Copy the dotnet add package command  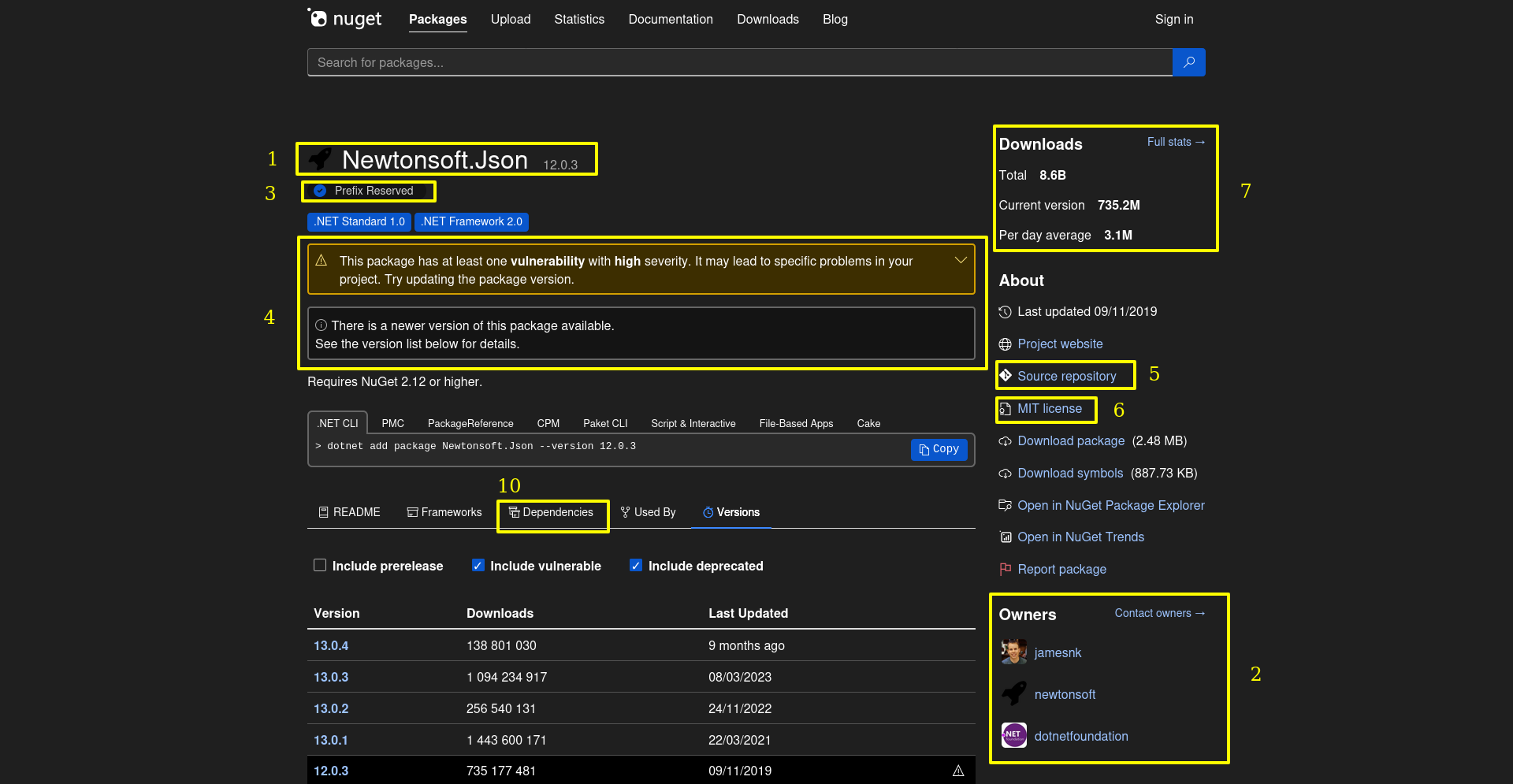[x=939, y=449]
